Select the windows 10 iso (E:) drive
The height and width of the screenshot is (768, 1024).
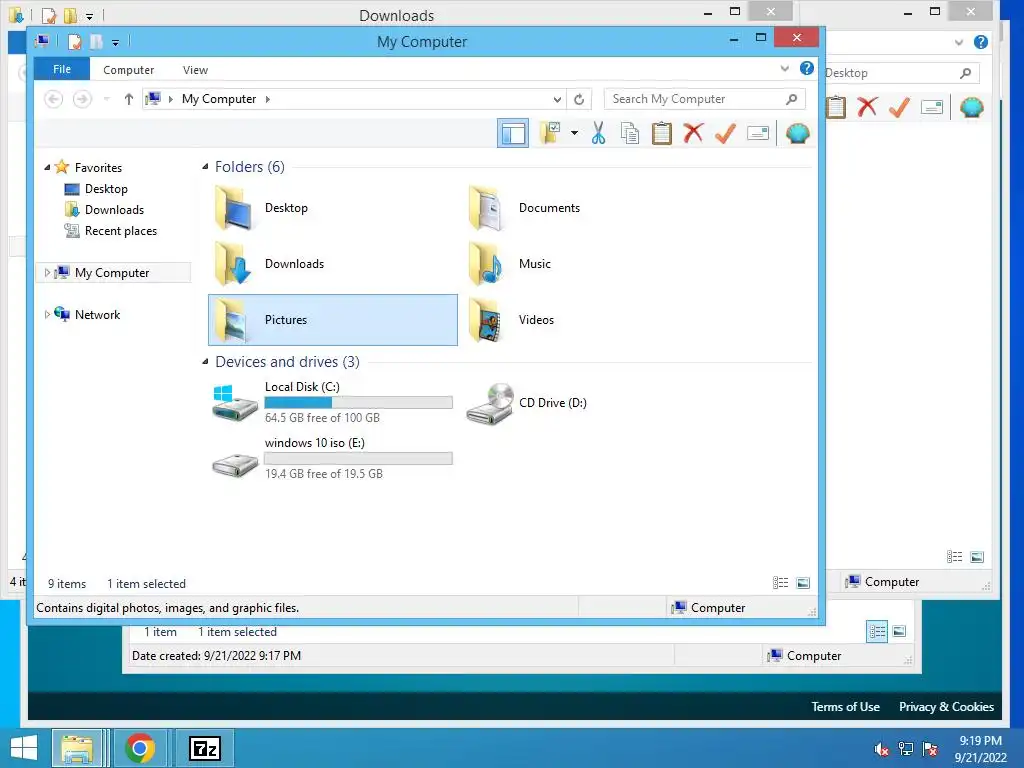(333, 458)
